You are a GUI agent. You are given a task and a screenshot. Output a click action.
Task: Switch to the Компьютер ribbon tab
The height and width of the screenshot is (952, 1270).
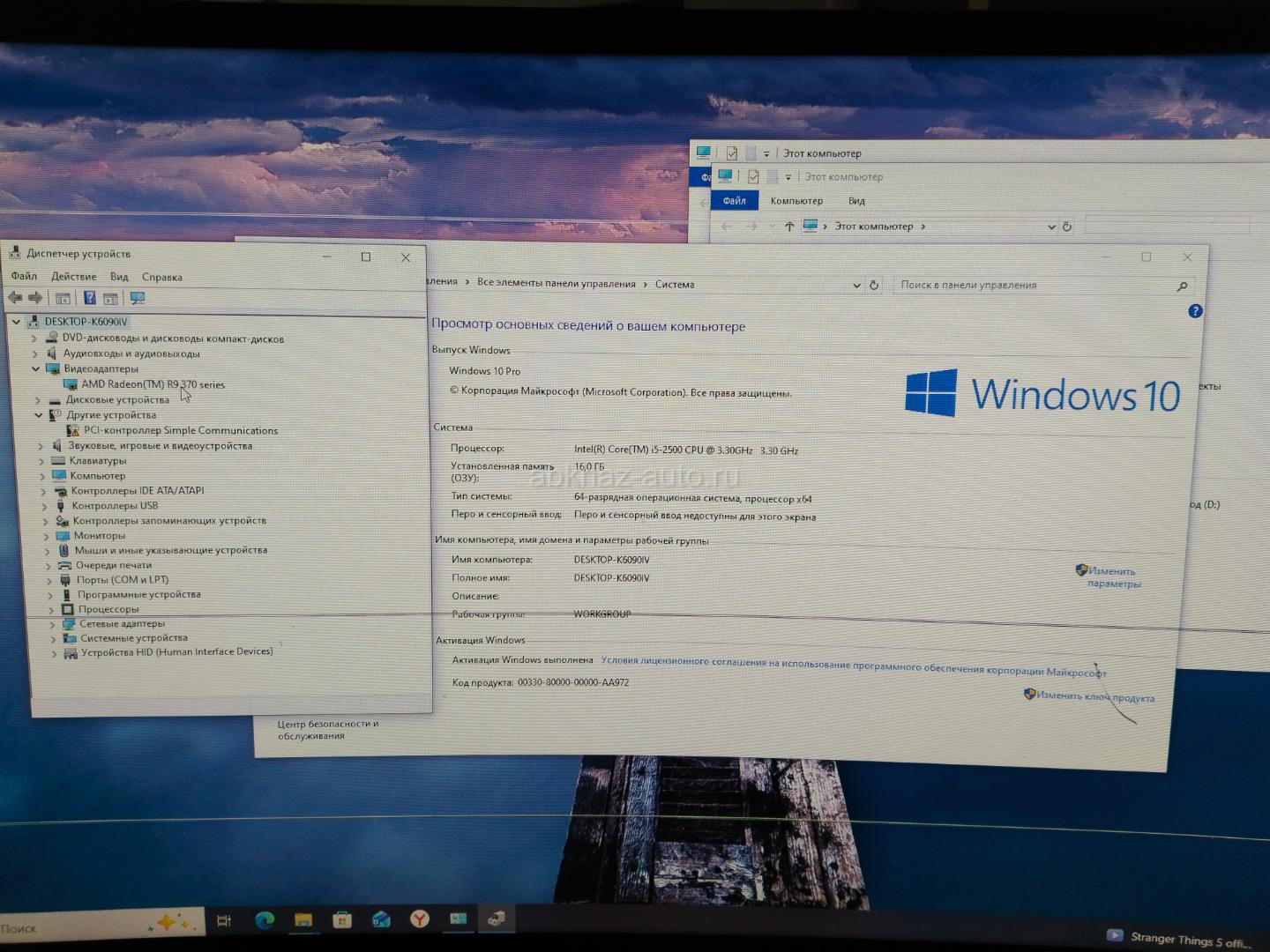pos(796,201)
